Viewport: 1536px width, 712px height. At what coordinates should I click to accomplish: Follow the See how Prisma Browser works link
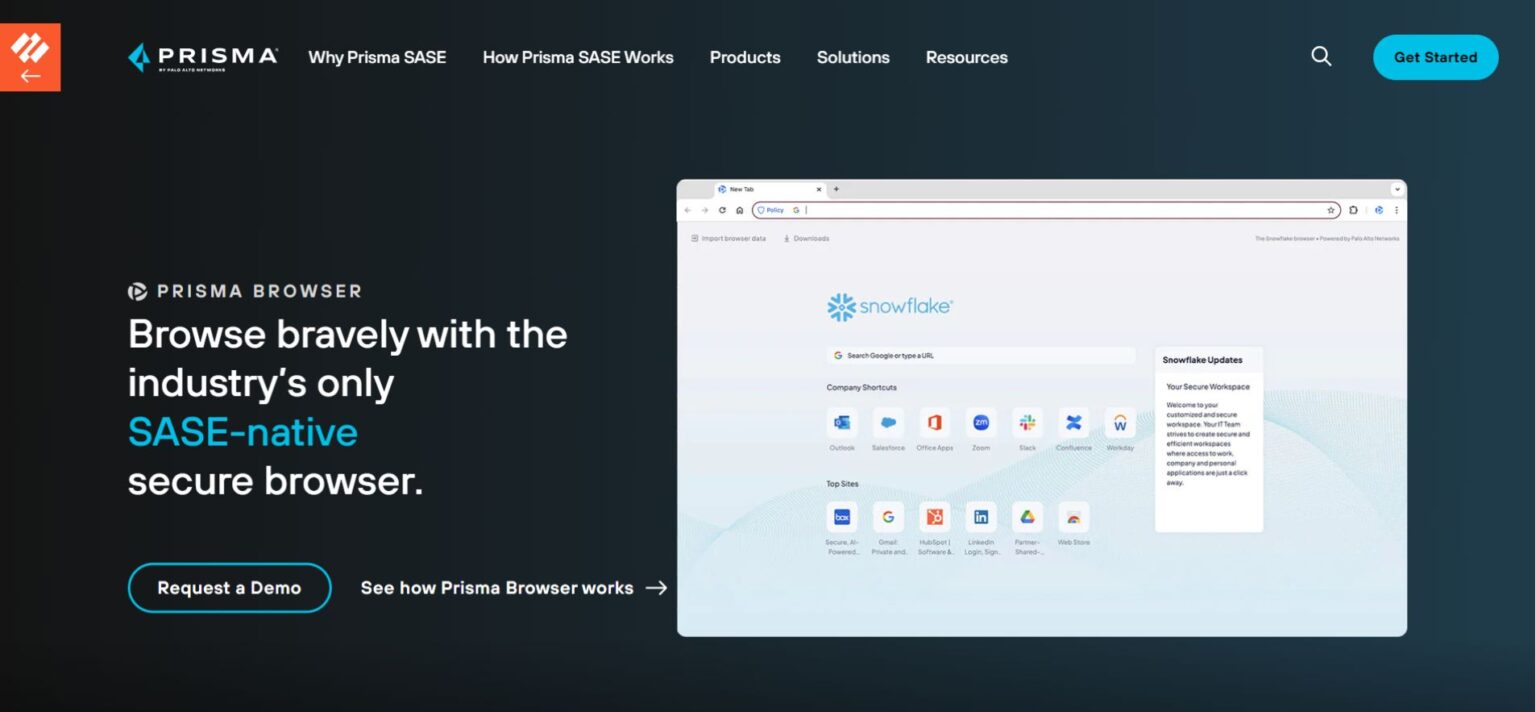click(x=497, y=588)
